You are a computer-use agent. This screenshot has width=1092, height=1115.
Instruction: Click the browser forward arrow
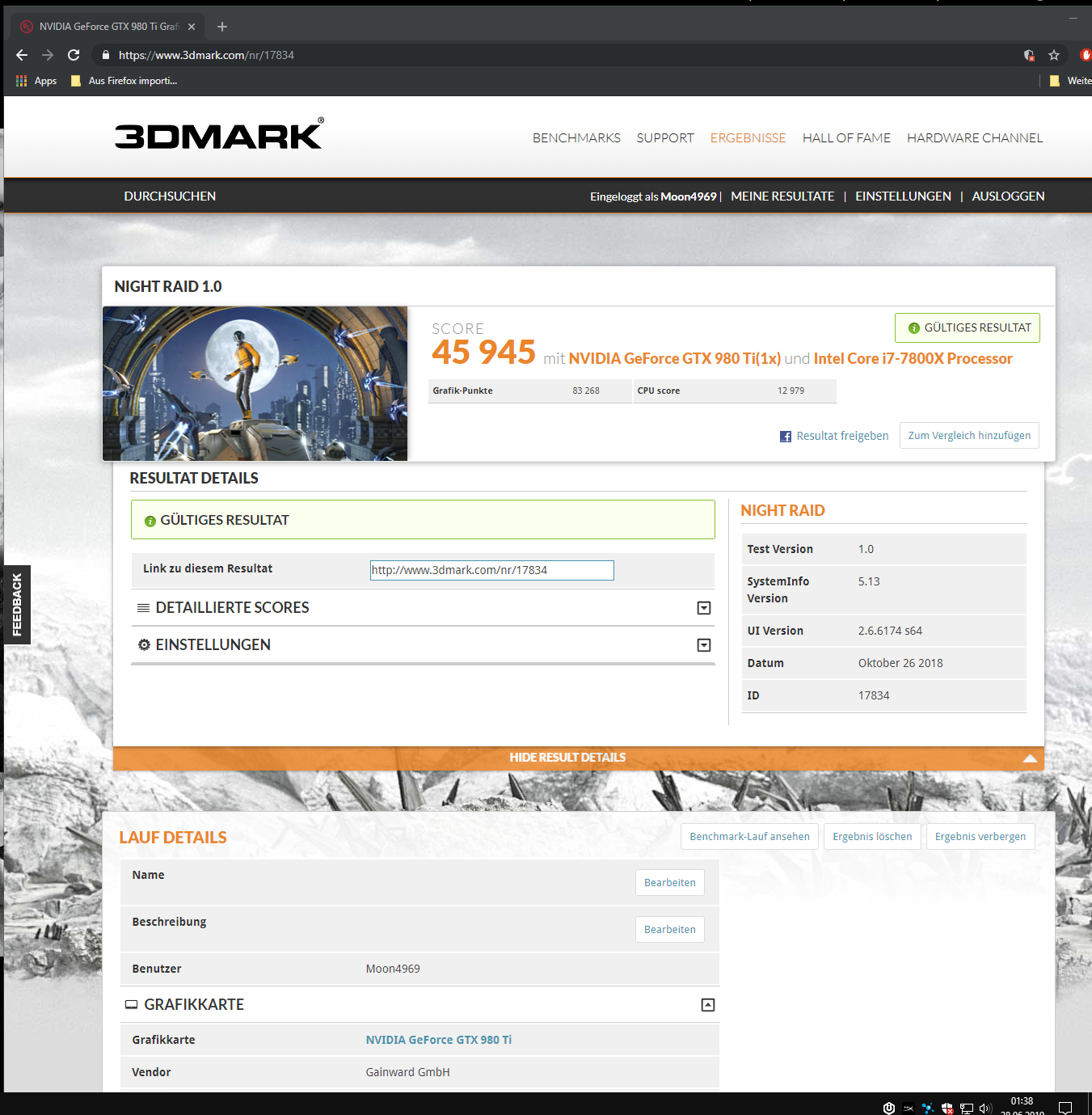pyautogui.click(x=48, y=55)
